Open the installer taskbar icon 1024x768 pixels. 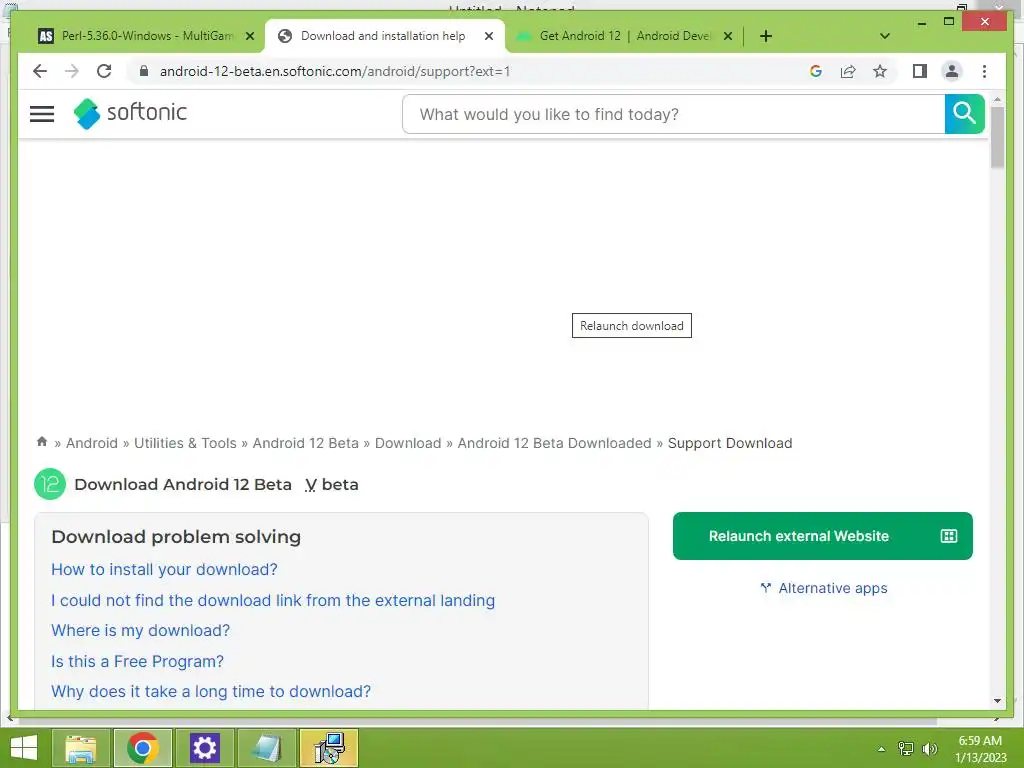coord(328,748)
